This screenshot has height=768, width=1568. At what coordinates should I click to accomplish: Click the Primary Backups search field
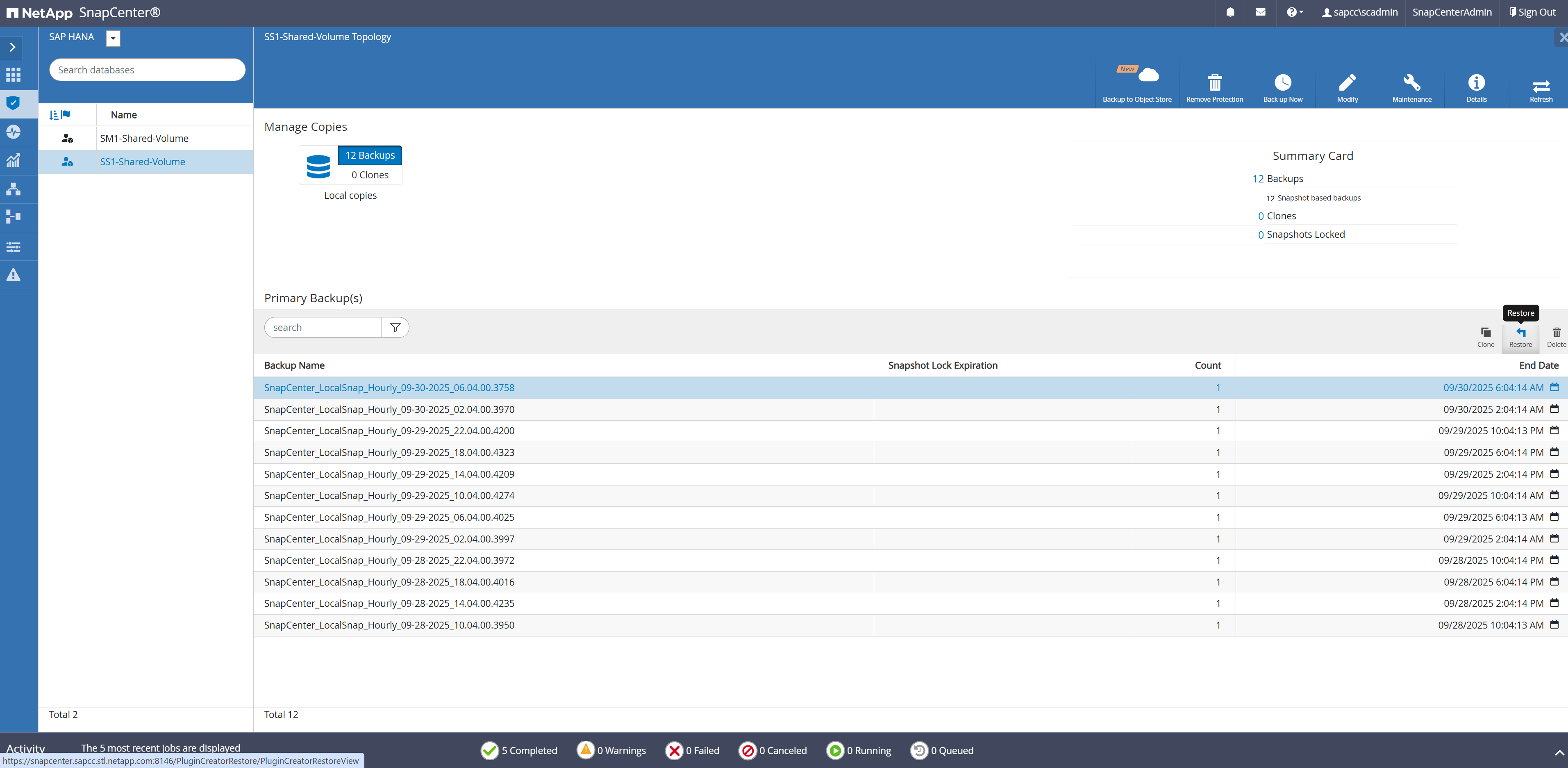pos(323,328)
